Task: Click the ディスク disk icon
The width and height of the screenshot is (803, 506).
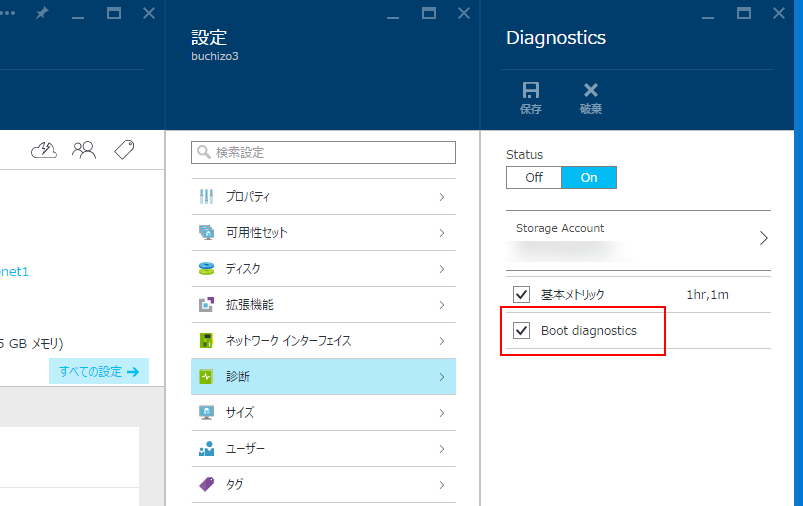Action: pyautogui.click(x=206, y=269)
